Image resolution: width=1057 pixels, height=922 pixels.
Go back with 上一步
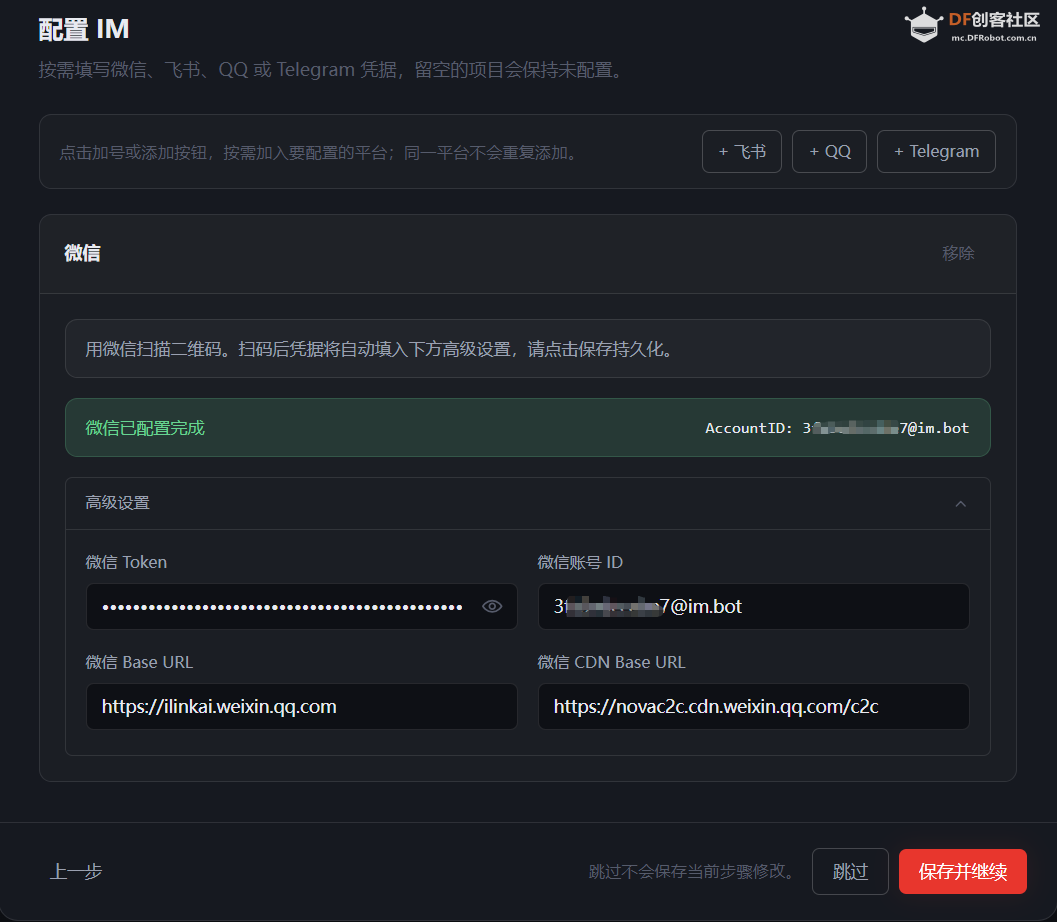pyautogui.click(x=76, y=871)
